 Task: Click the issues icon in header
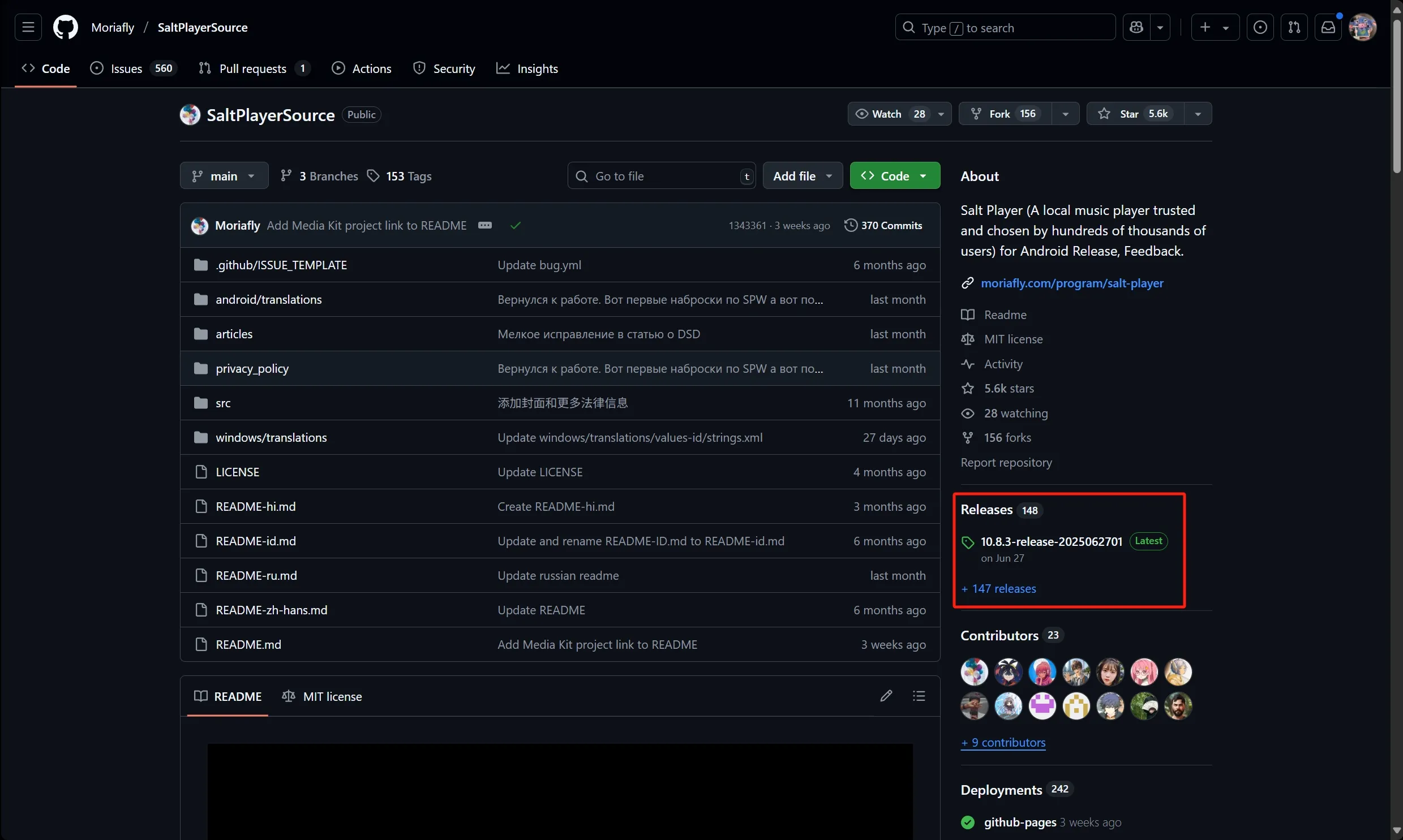click(1260, 27)
